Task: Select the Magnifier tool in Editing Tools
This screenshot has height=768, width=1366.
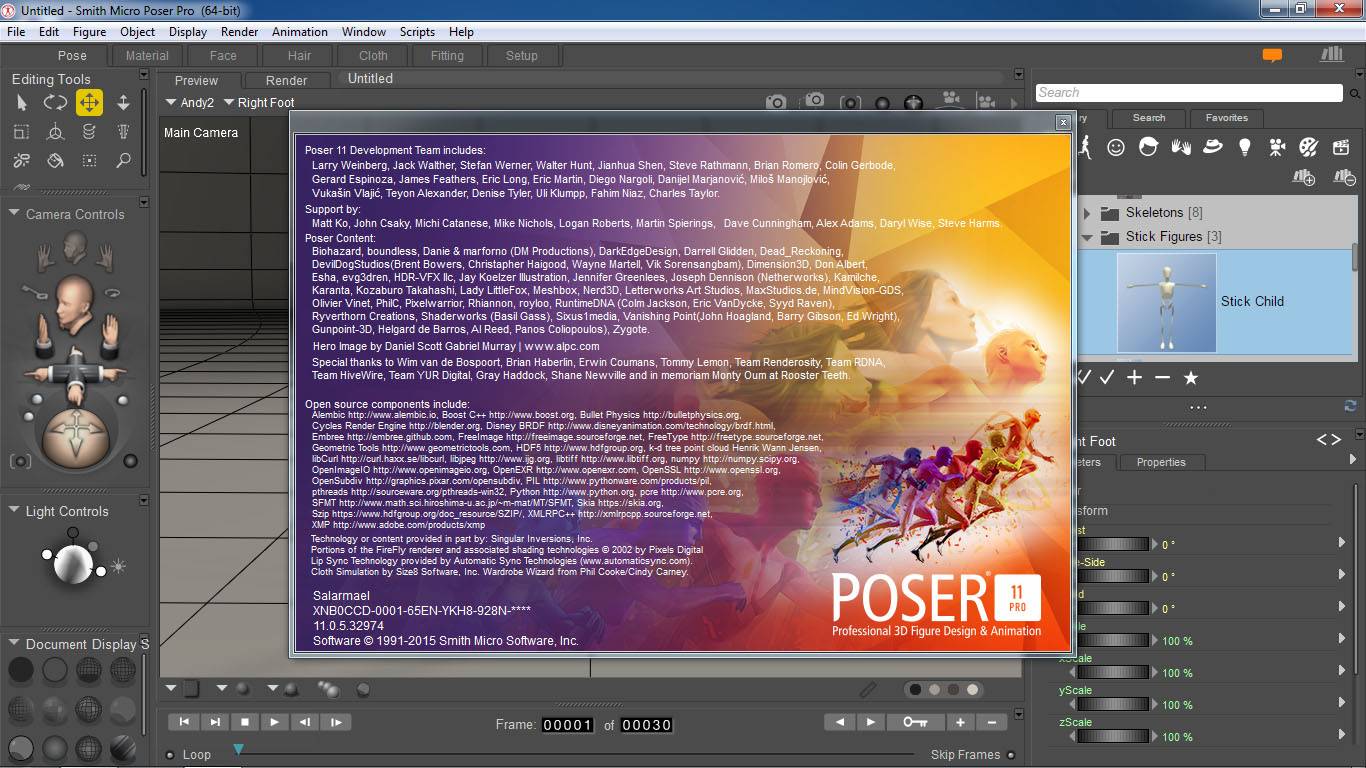Action: coord(123,160)
